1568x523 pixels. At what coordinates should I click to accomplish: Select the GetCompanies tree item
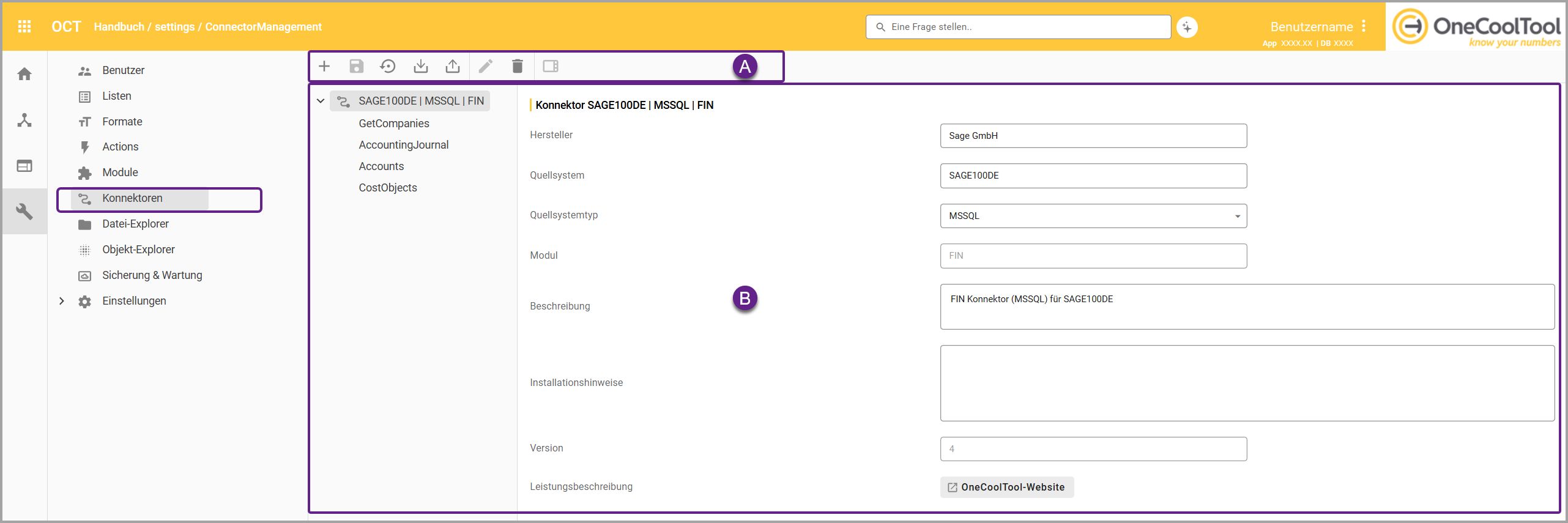tap(394, 124)
